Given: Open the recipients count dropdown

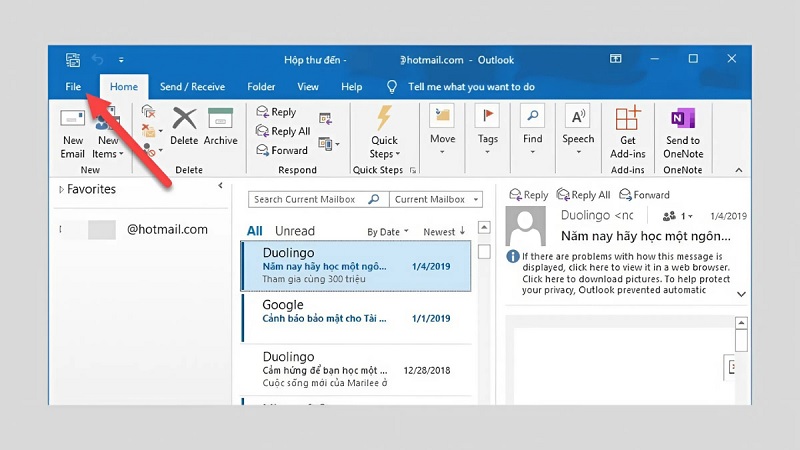Looking at the screenshot, I should [x=678, y=216].
